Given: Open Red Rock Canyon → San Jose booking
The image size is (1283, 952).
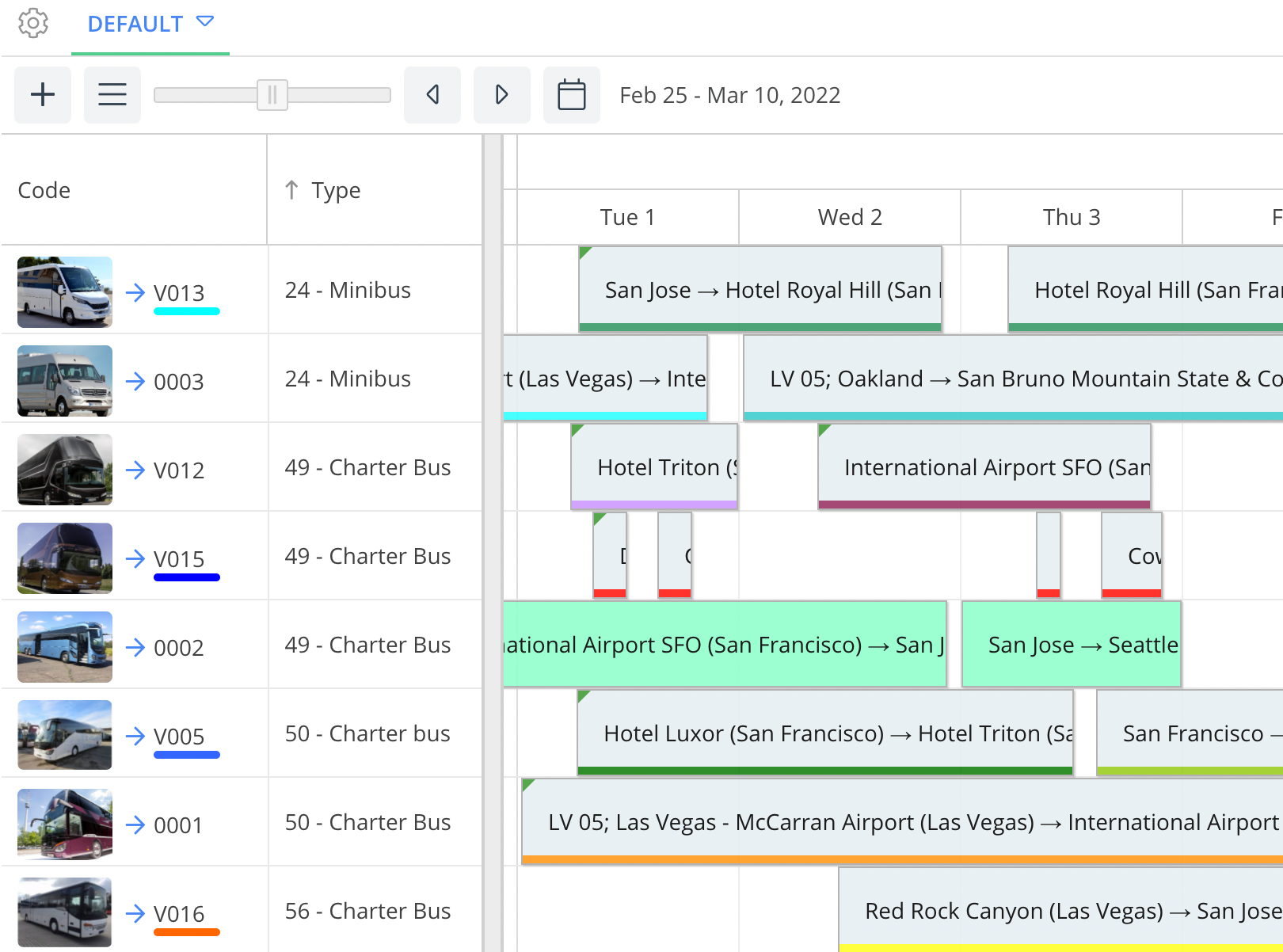Looking at the screenshot, I should coord(1060,910).
